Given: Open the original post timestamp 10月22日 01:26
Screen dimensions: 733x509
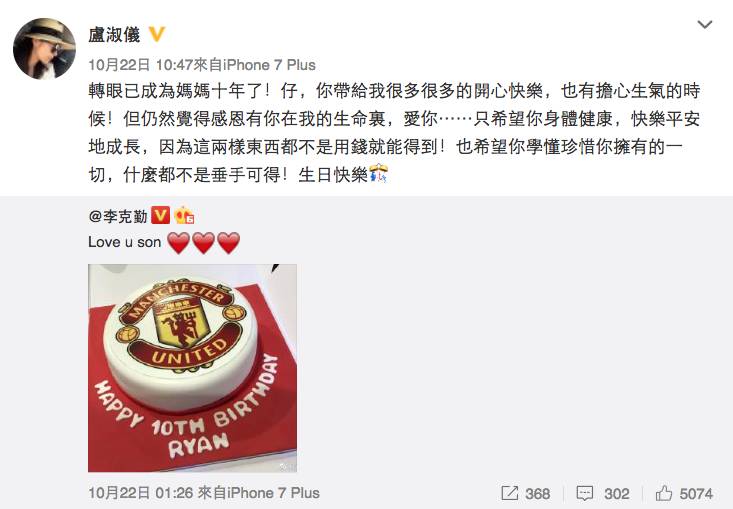Looking at the screenshot, I should click(x=140, y=493).
